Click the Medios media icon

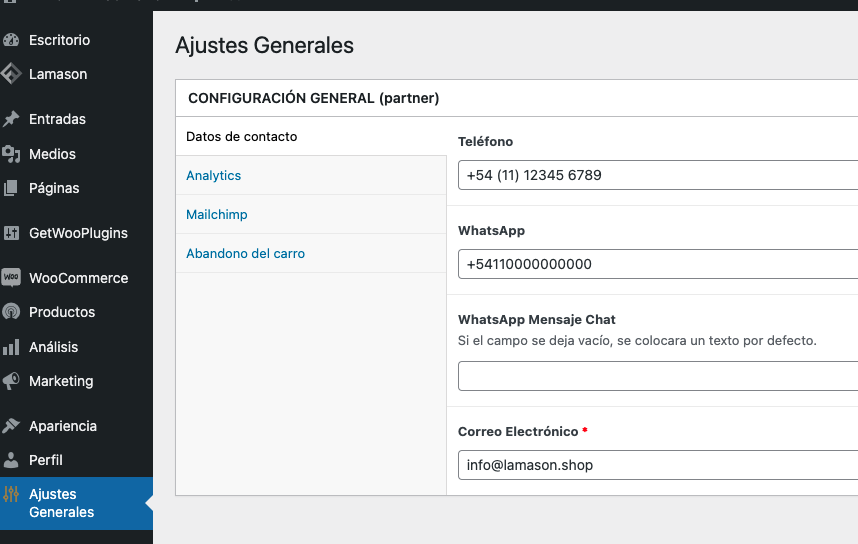click(x=12, y=154)
